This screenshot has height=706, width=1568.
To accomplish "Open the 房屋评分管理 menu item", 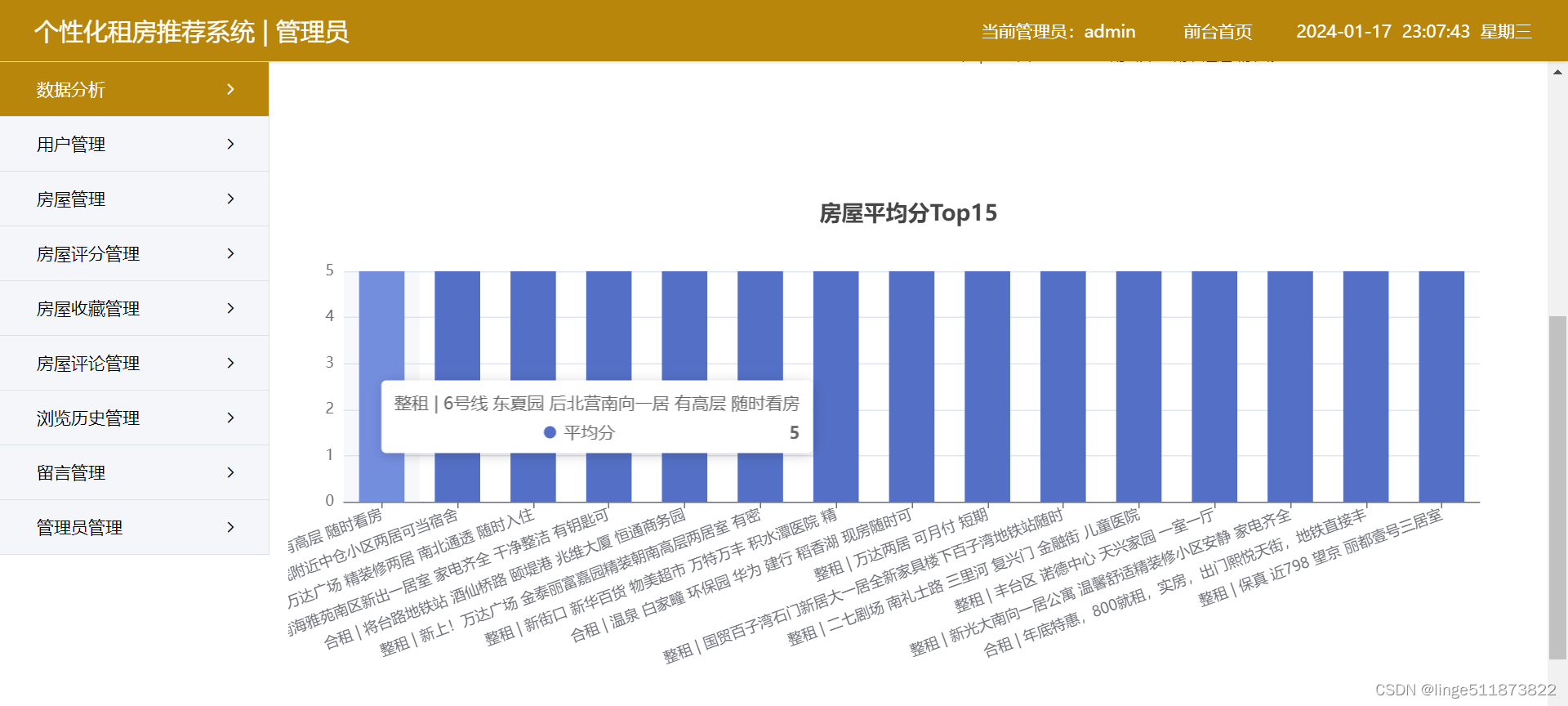I will click(134, 253).
